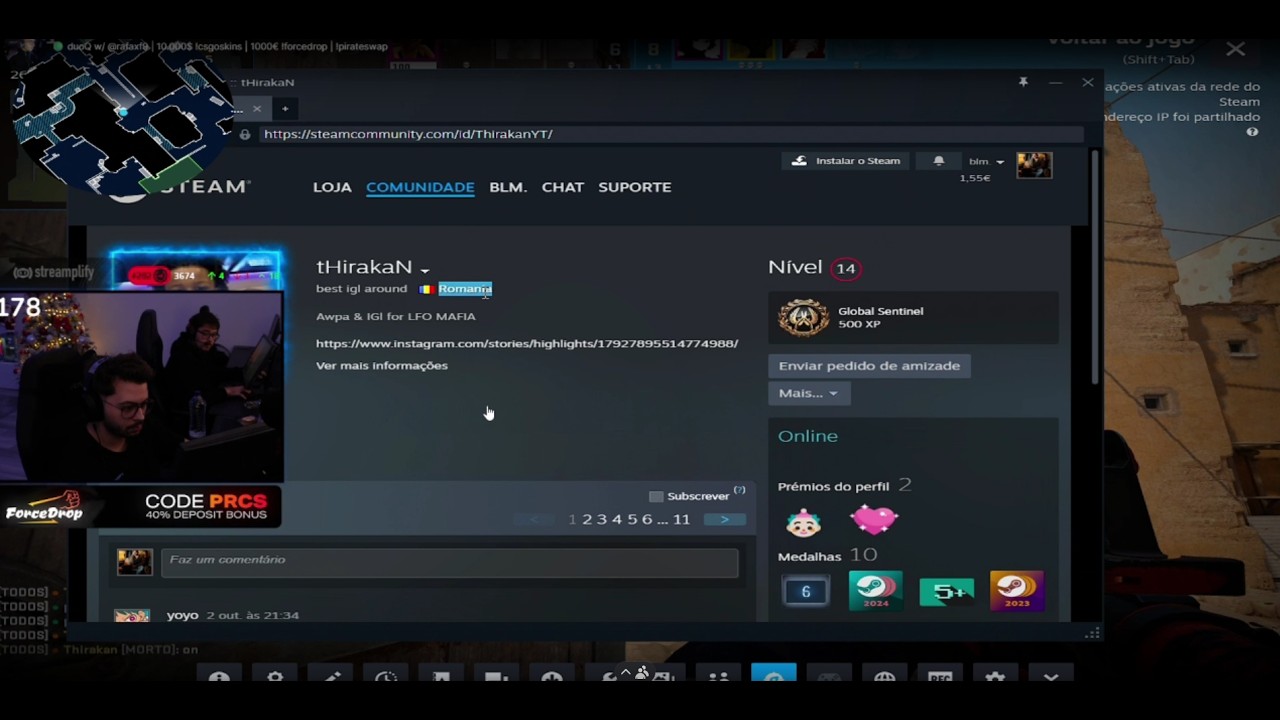
Task: Click the Steam 2023 badge
Action: 1016,591
